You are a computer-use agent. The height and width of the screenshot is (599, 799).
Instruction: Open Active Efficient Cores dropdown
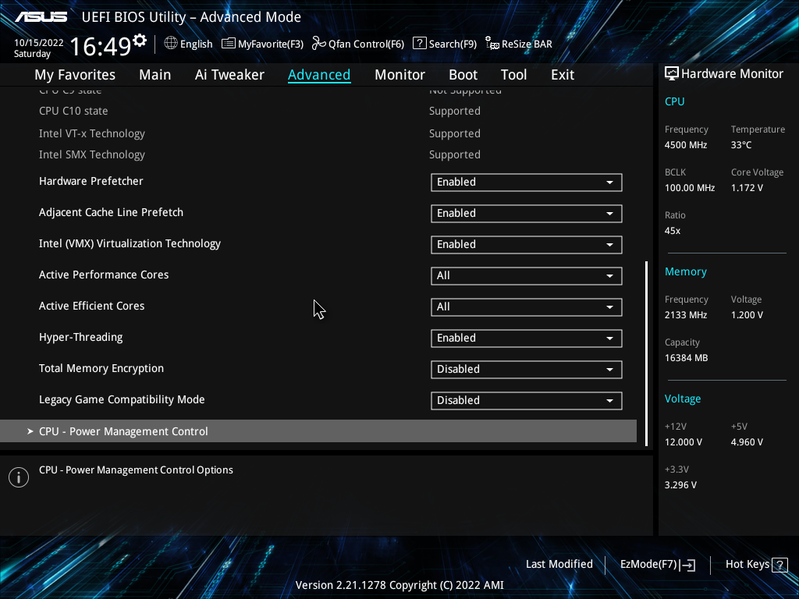point(526,307)
